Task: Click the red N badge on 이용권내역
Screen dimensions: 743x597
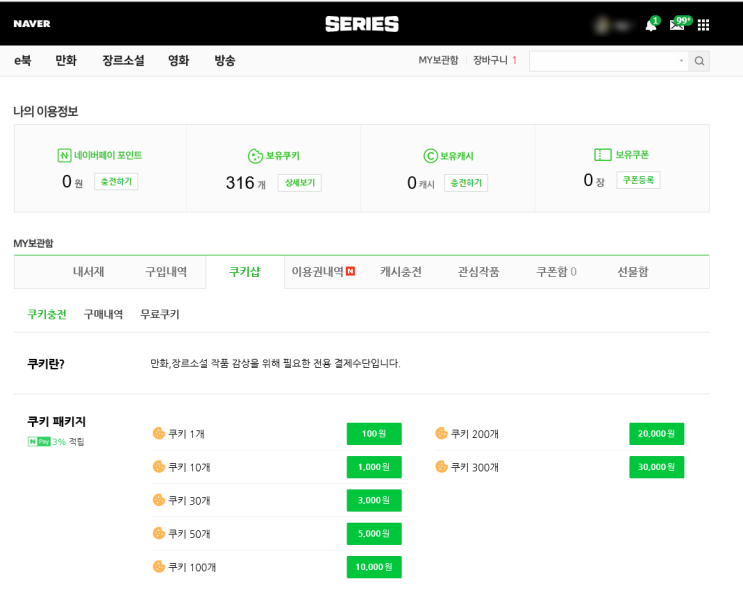Action: click(x=351, y=271)
